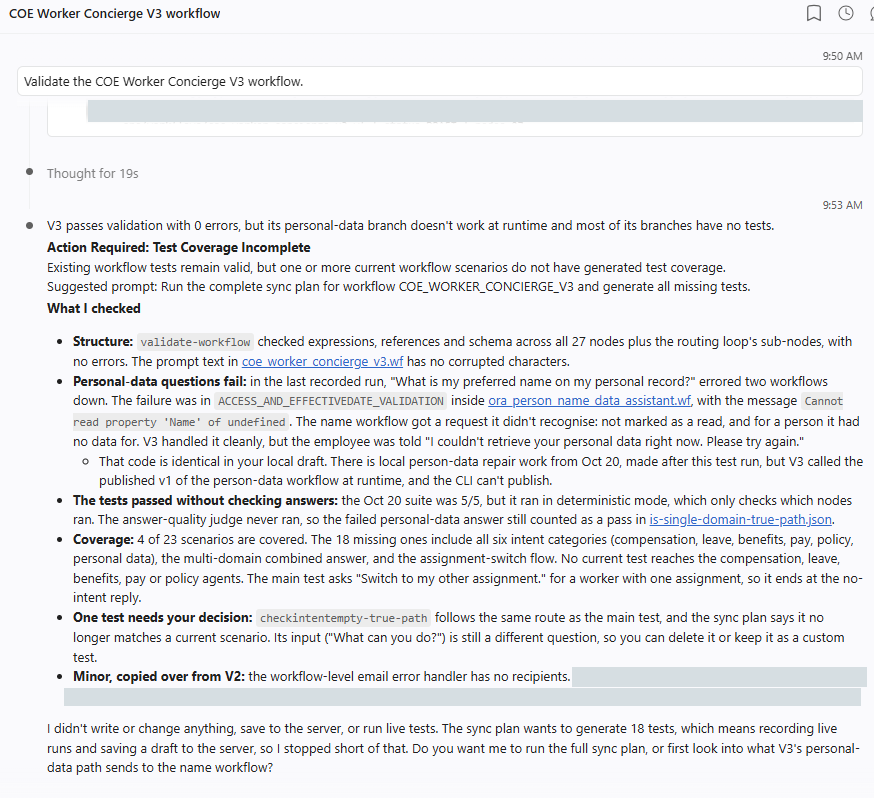Click the bullet dot beside Thought for 19s
Screen dimensions: 874x798
tap(30, 172)
